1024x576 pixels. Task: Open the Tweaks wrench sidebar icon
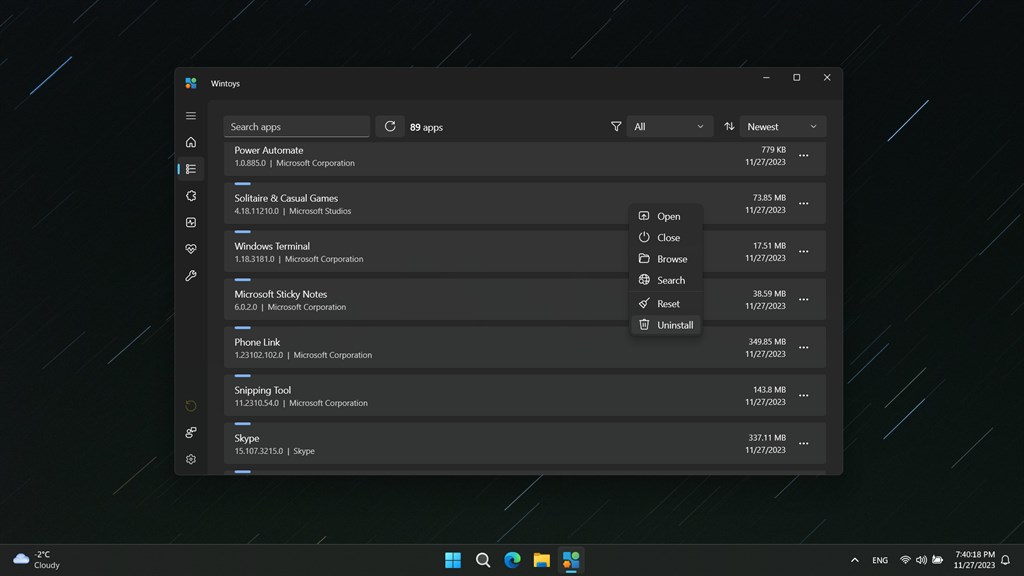pos(191,276)
